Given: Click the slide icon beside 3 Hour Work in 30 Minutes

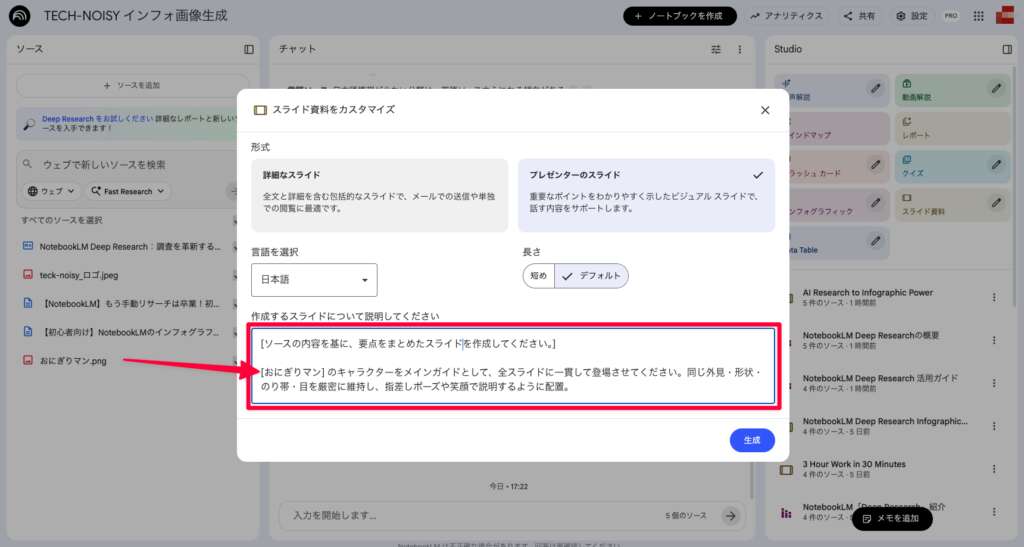Looking at the screenshot, I should pos(786,469).
